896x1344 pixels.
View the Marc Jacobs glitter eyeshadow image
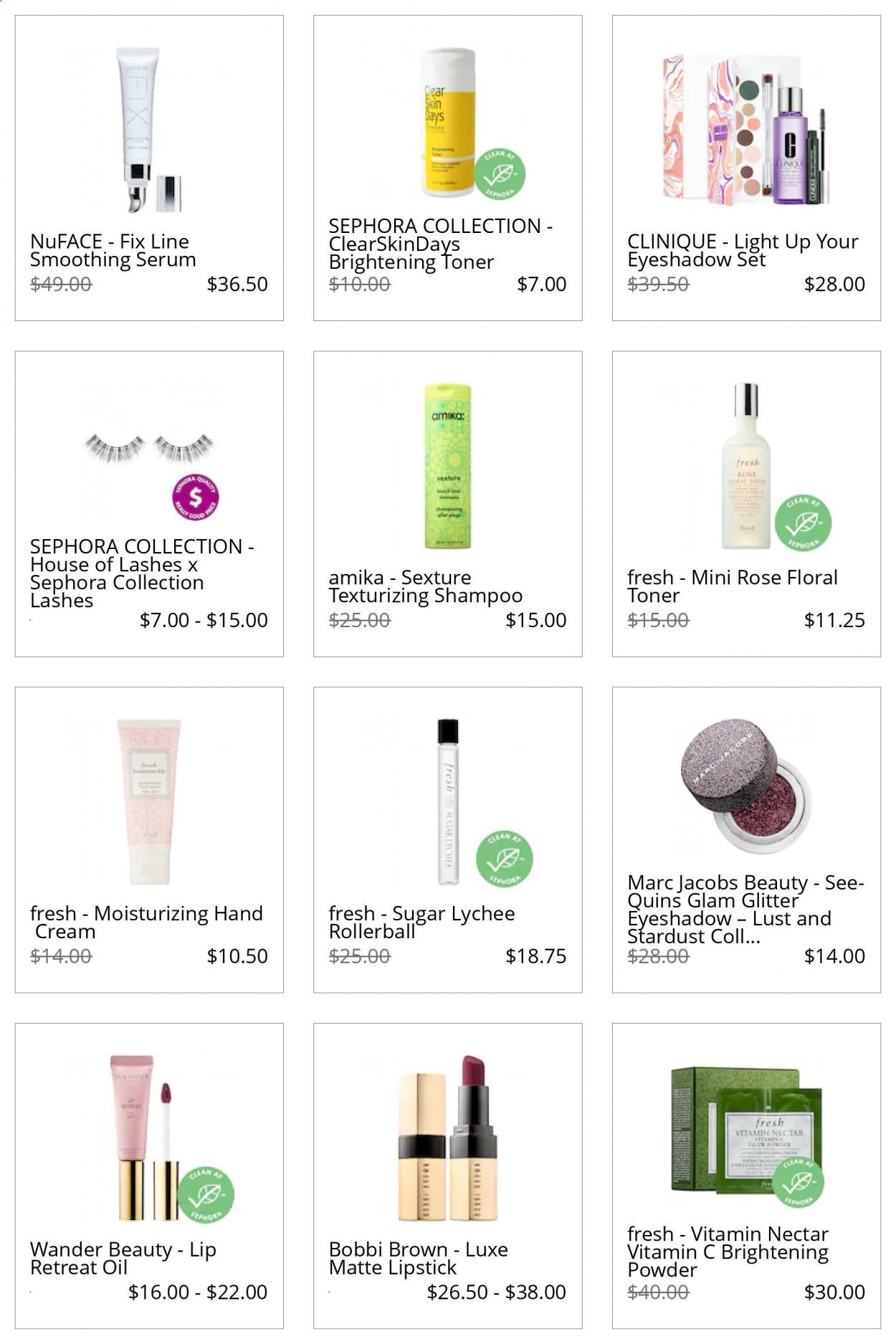coord(745,786)
